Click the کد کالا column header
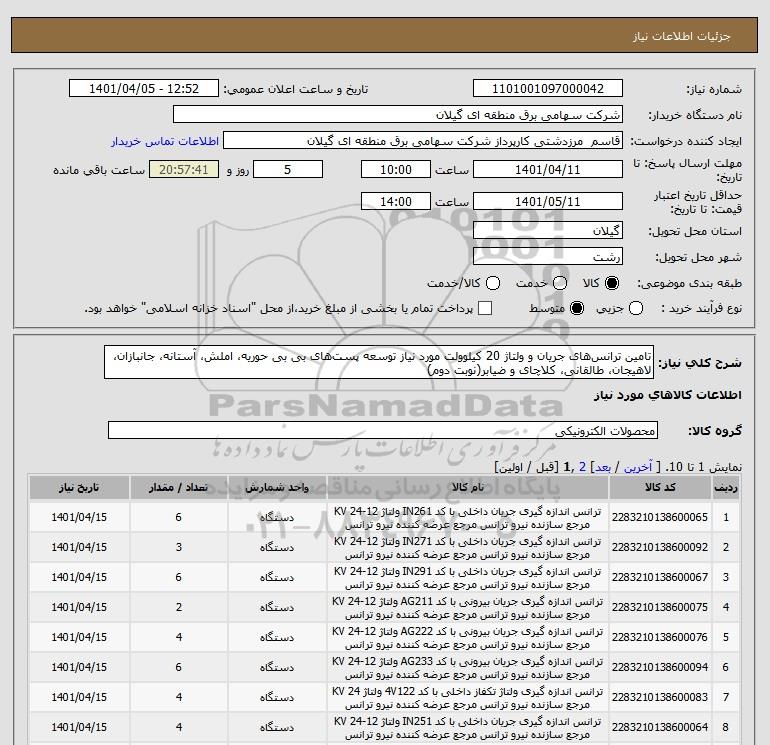Viewport: 770px width, 745px height. 660,487
